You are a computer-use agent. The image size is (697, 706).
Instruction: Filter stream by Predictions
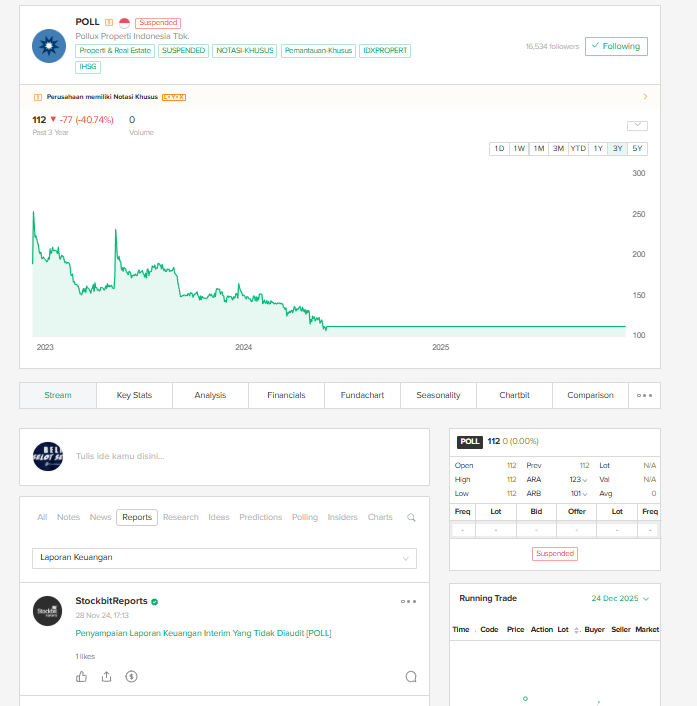click(261, 517)
